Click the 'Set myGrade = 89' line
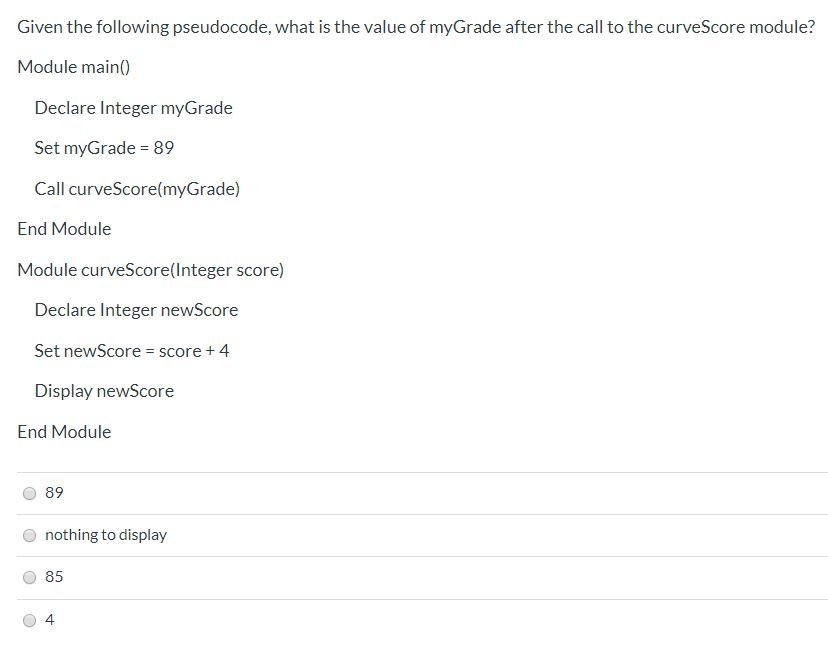 pos(104,148)
